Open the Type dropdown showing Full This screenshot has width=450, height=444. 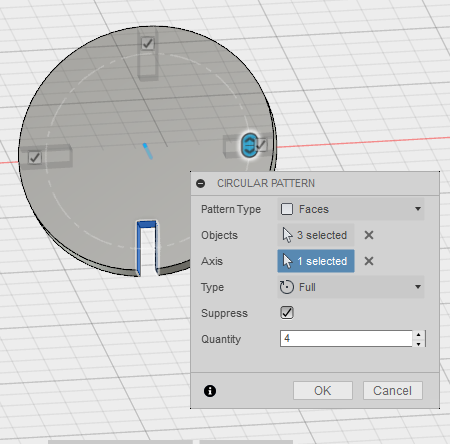[x=351, y=287]
